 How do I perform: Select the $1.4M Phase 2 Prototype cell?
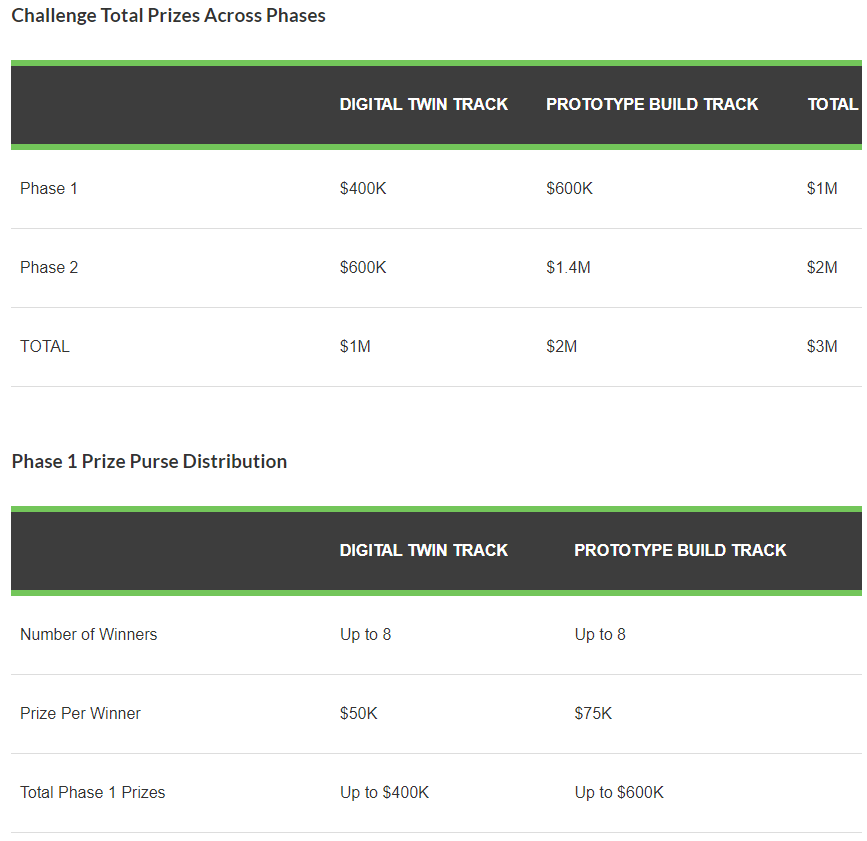tap(568, 268)
